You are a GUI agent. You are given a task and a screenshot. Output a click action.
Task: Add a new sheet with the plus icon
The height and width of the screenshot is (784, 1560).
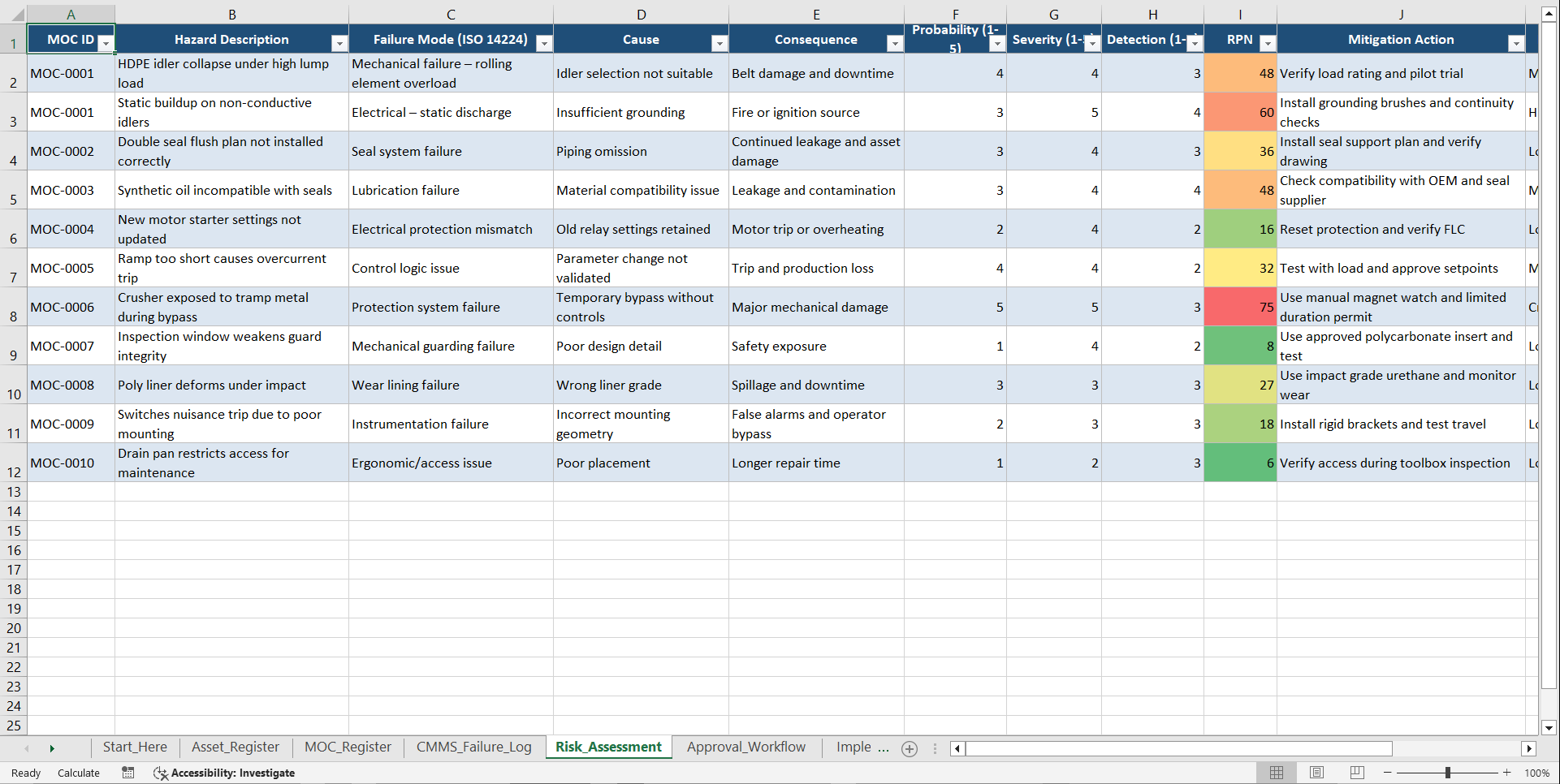[910, 748]
